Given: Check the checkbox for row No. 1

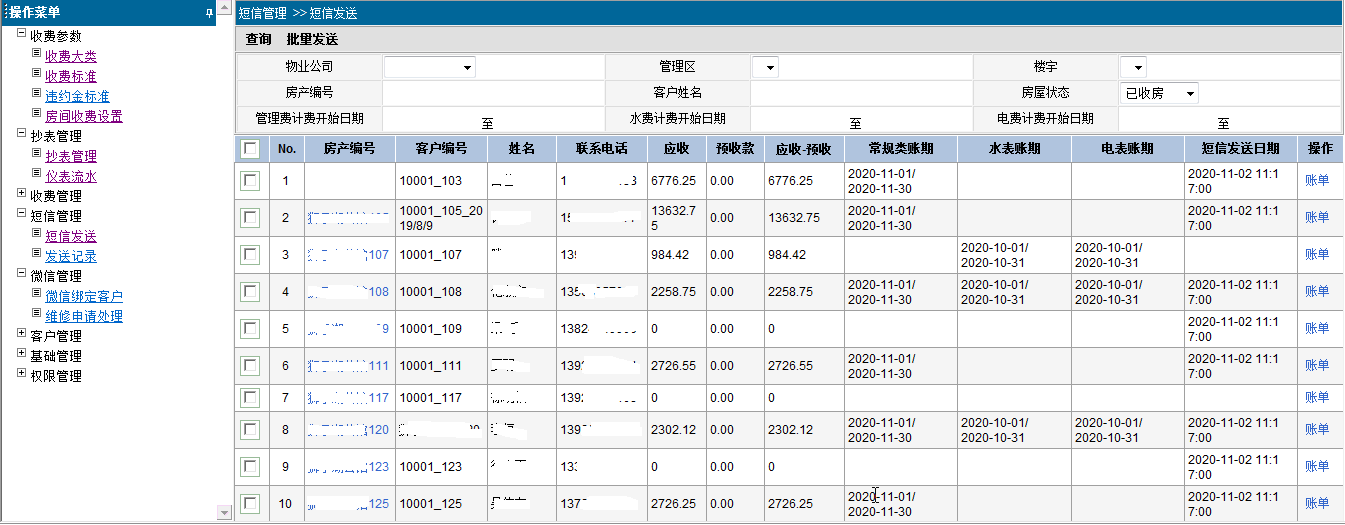Looking at the screenshot, I should (251, 181).
